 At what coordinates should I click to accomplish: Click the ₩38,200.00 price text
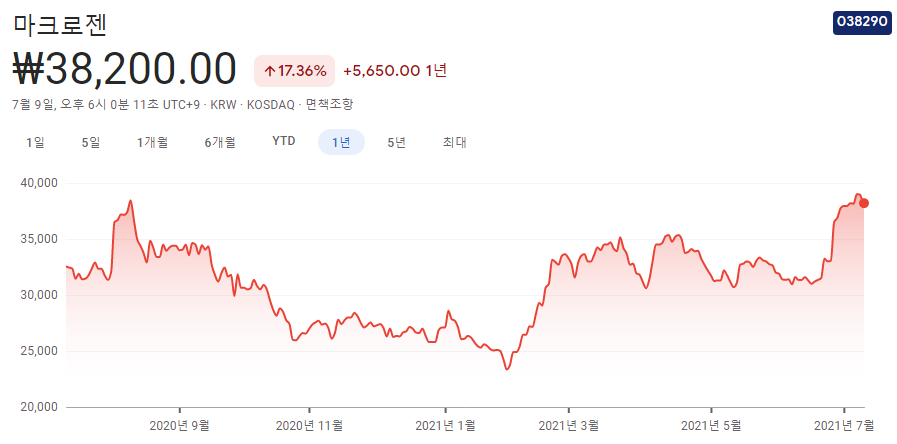[x=124, y=68]
